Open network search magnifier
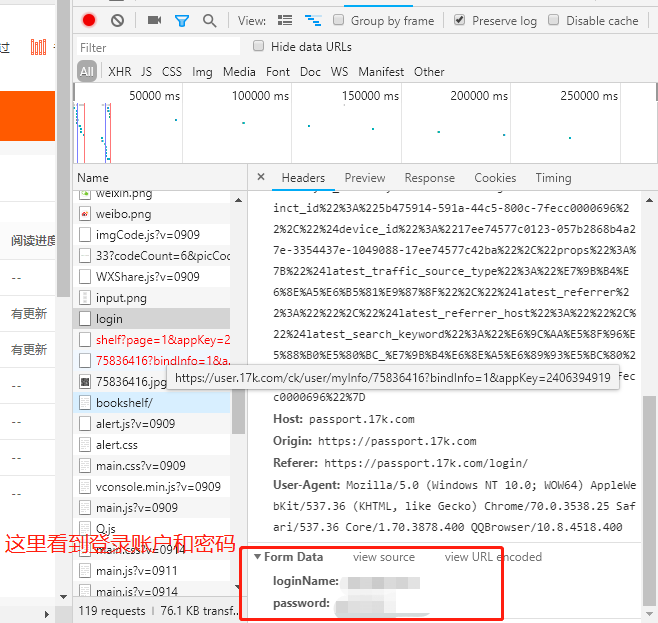Screen dimensions: 658x623 pyautogui.click(x=209, y=21)
